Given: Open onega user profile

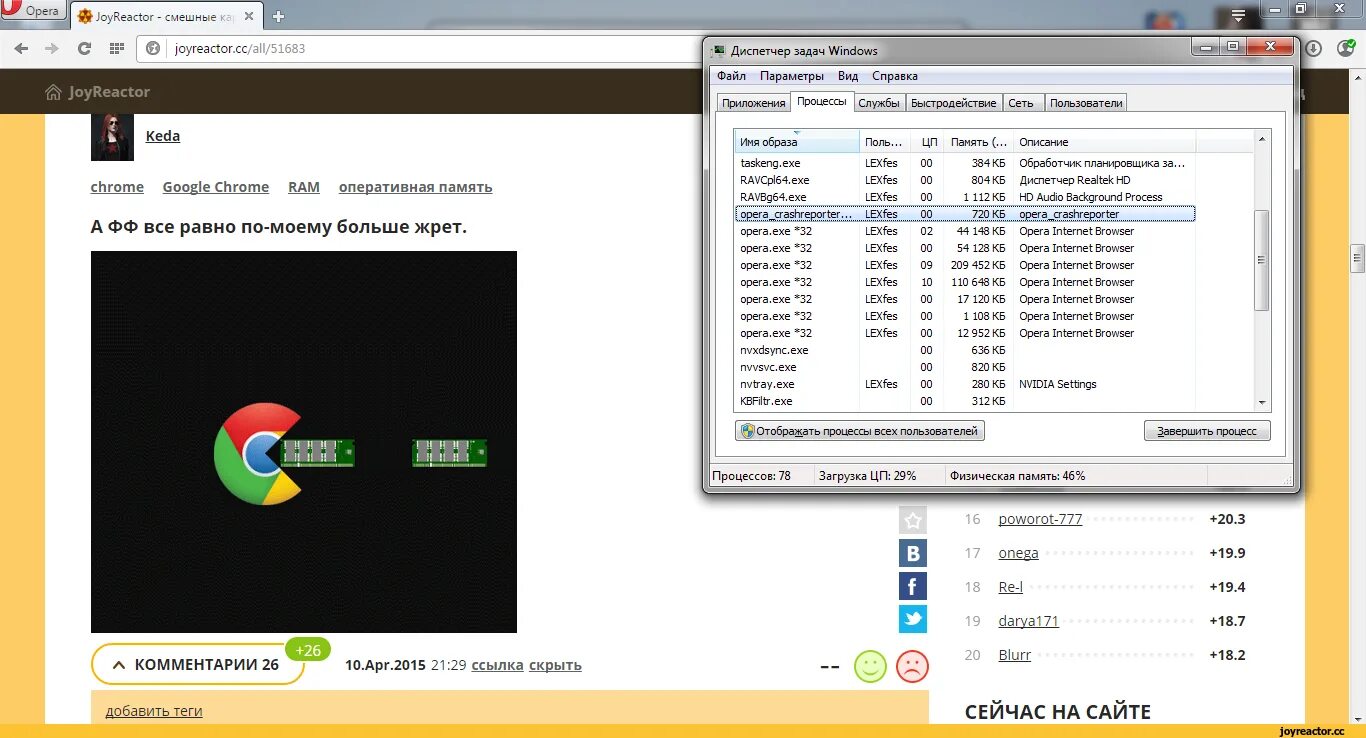Looking at the screenshot, I should 1018,553.
